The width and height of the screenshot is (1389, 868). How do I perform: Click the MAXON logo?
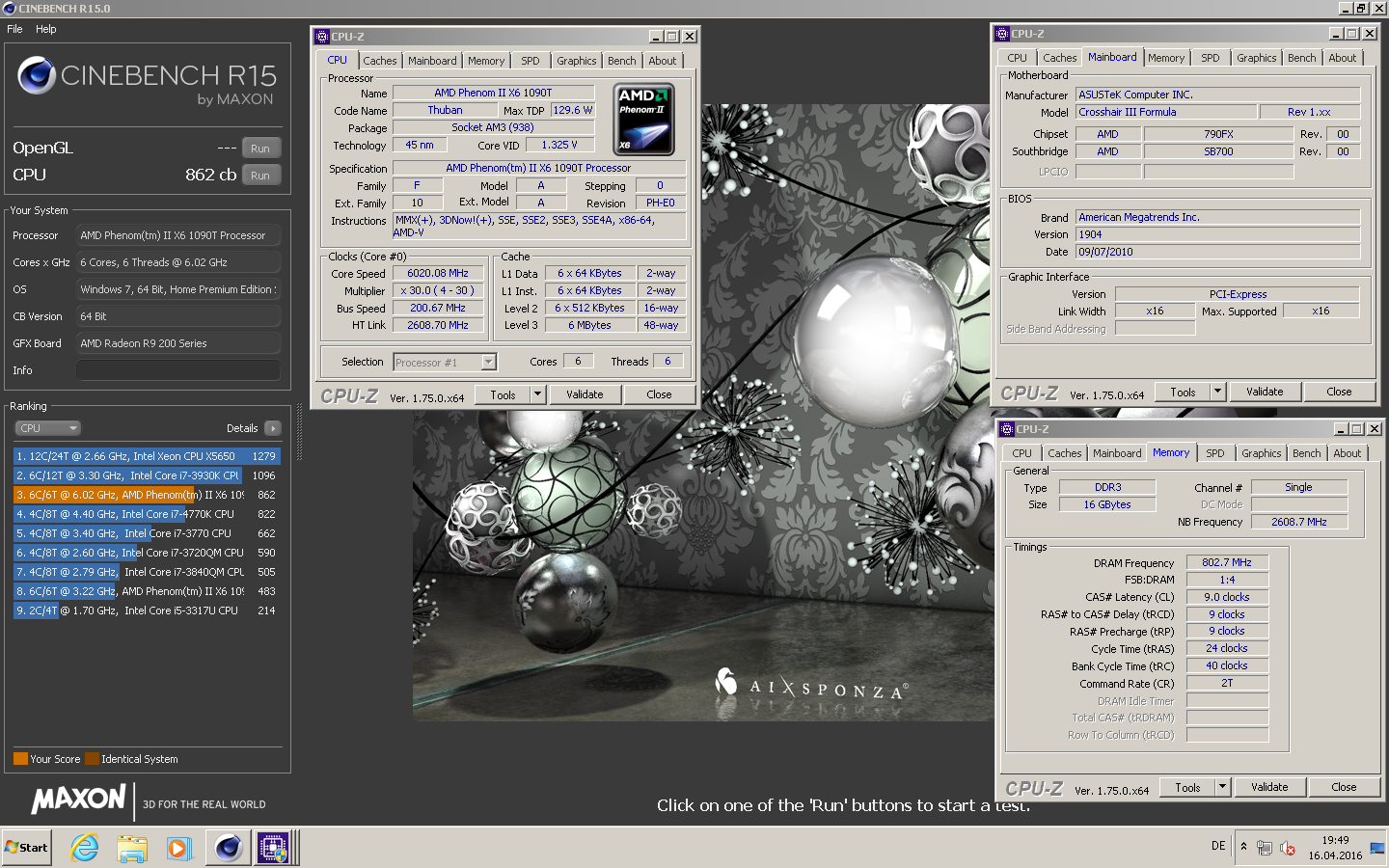[78, 799]
